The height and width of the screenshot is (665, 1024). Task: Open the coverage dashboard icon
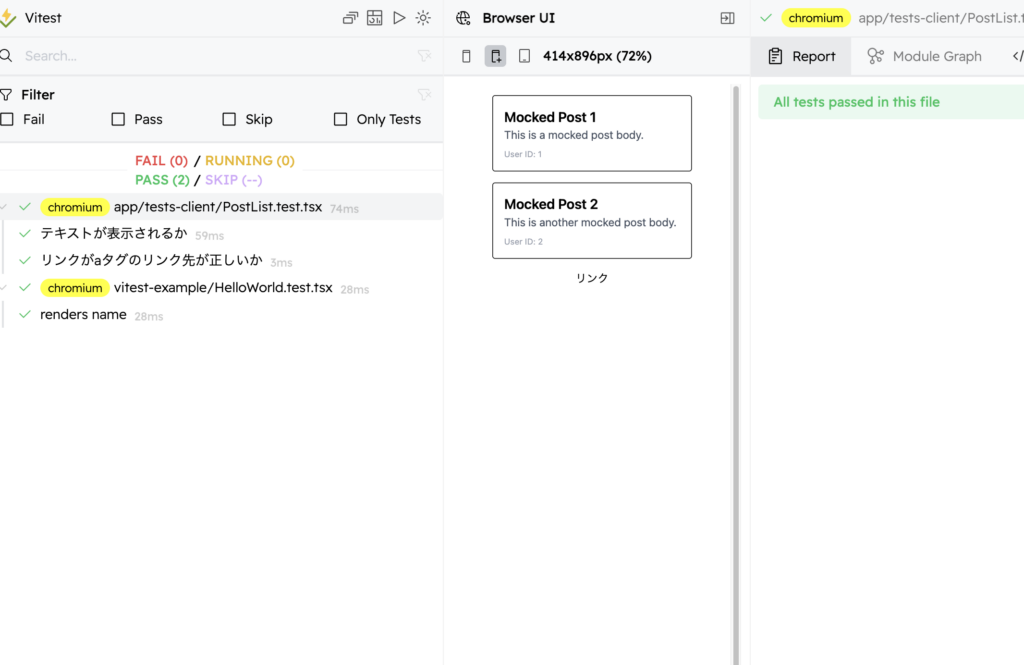[375, 18]
